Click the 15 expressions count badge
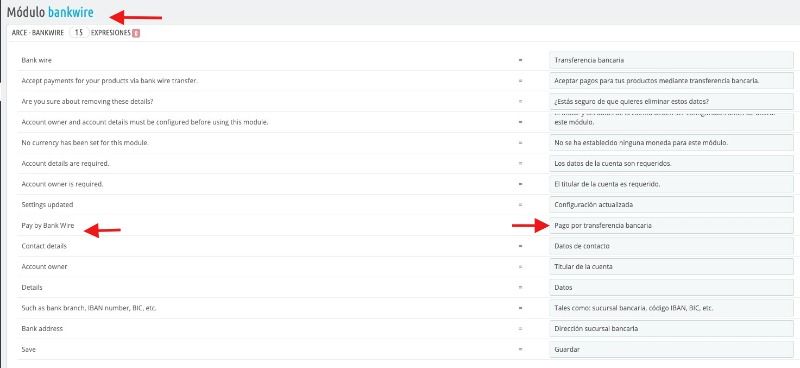 click(79, 33)
